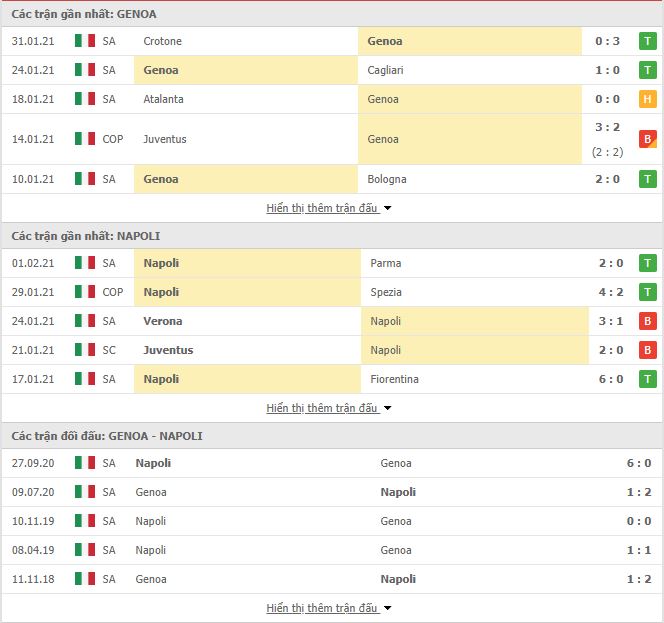Click Italian flag on 31.01.21 Crotone row
Viewport: 664px width, 623px height.
(85, 41)
